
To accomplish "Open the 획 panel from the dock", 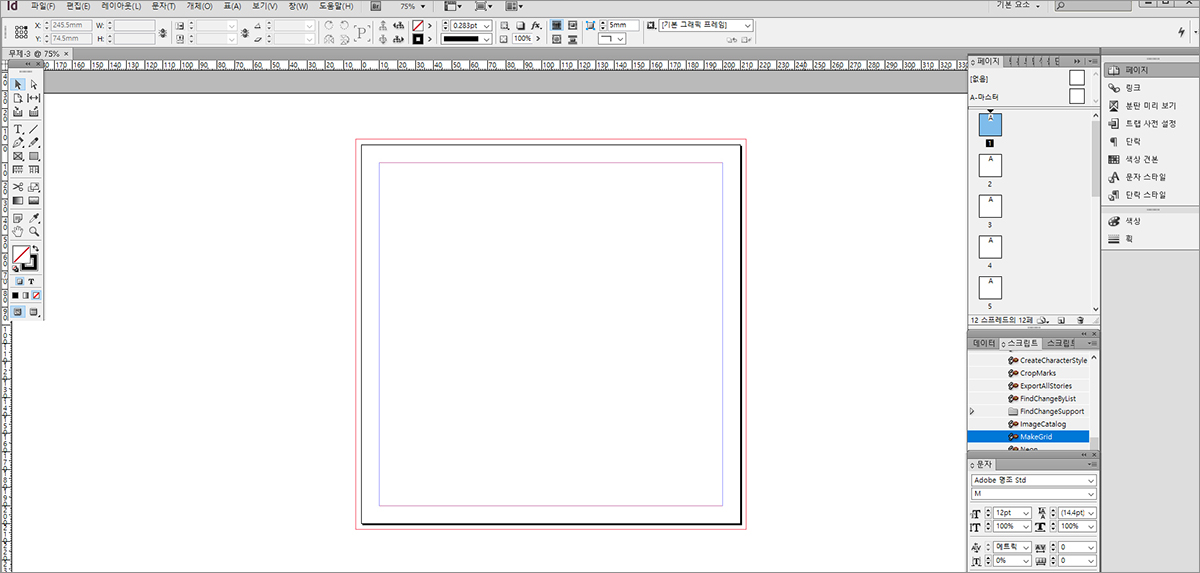I will coord(1130,237).
